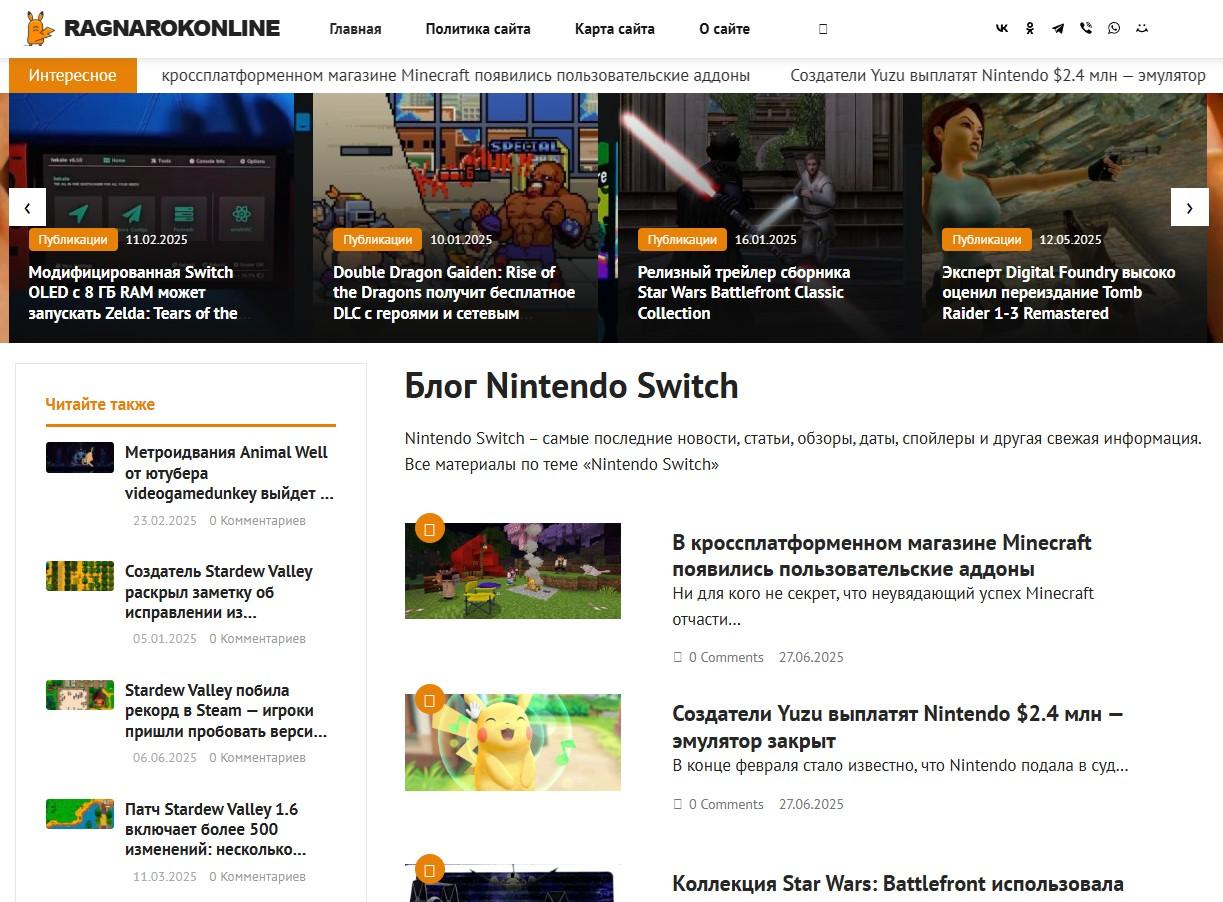This screenshot has width=1223, height=902.
Task: Open article 'В кроссплатформенном магазине Minecraft' title
Action: tap(882, 556)
